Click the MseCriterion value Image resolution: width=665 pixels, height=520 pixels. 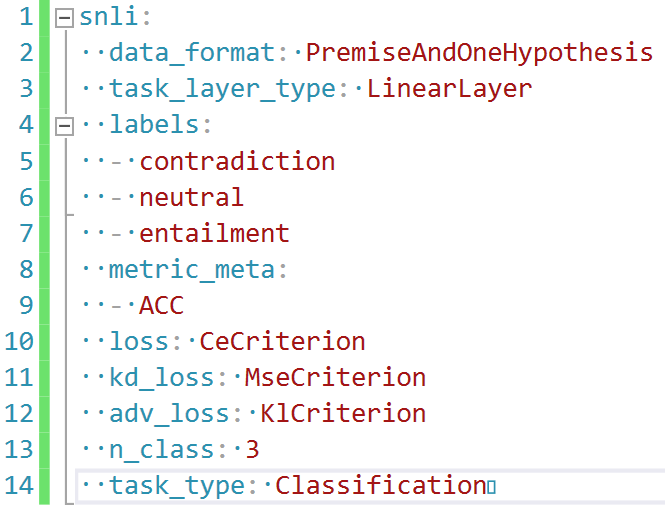coord(335,378)
